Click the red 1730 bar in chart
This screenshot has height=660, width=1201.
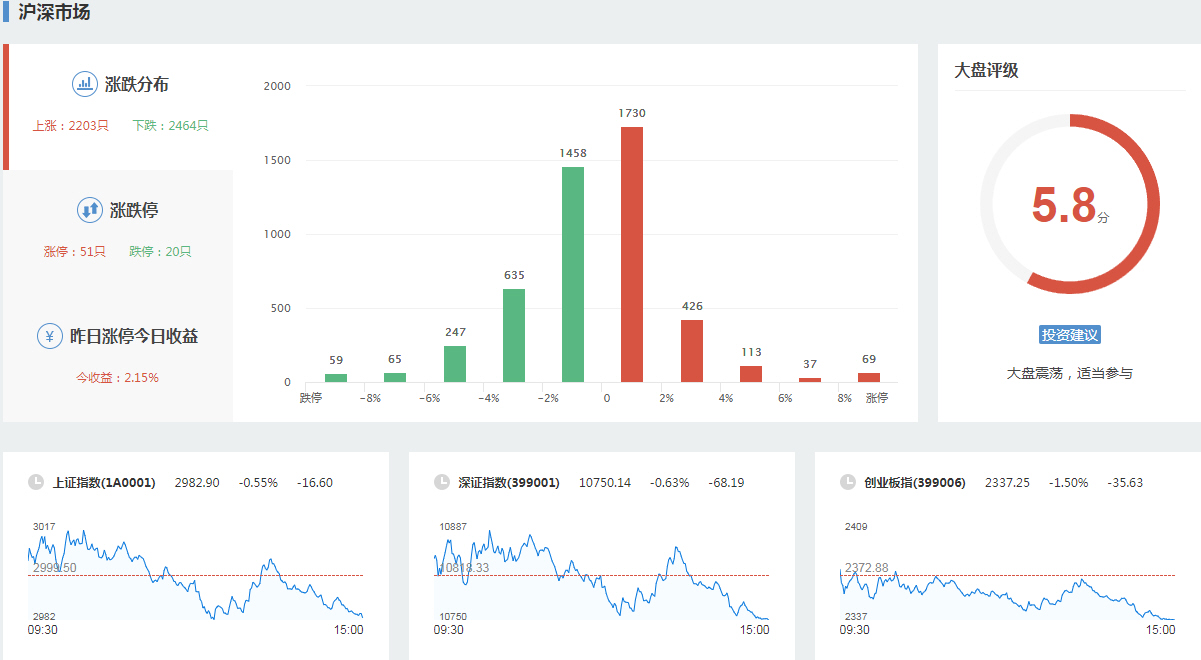[632, 254]
